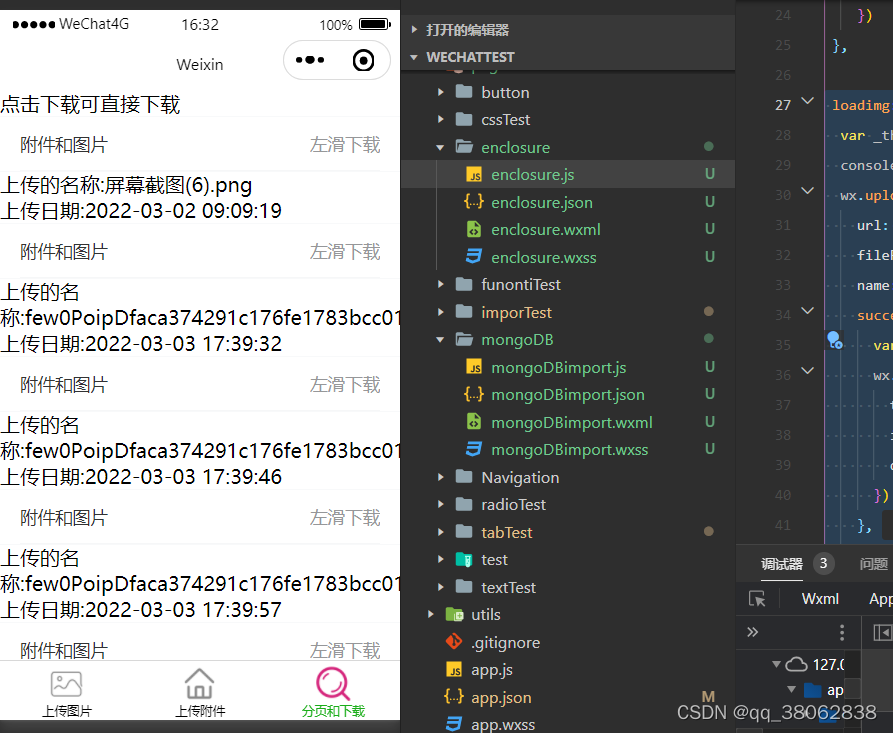Select the entry dated 2022-03-03 17:39:32
The height and width of the screenshot is (733, 893).
click(200, 318)
